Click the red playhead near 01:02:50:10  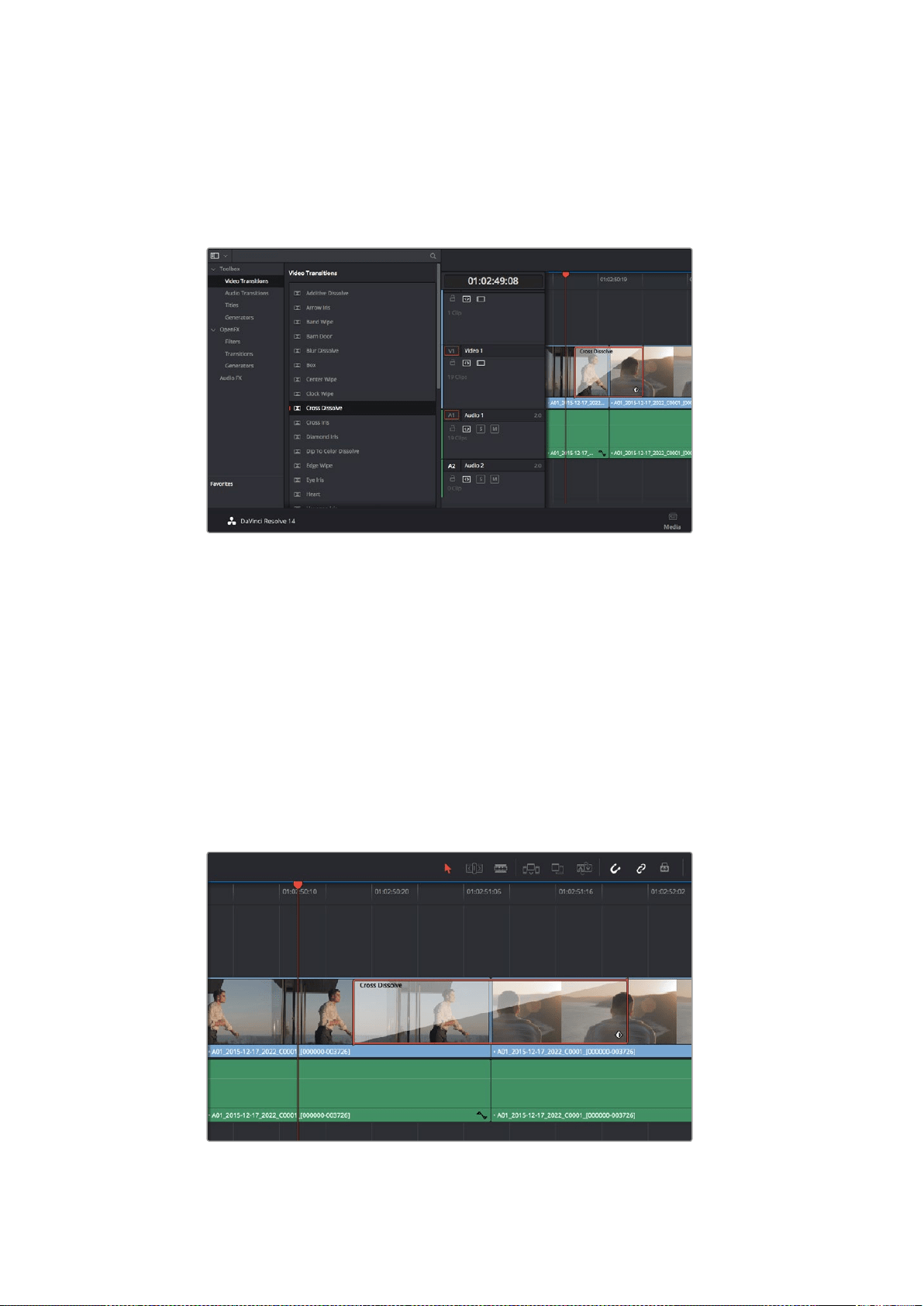click(298, 885)
